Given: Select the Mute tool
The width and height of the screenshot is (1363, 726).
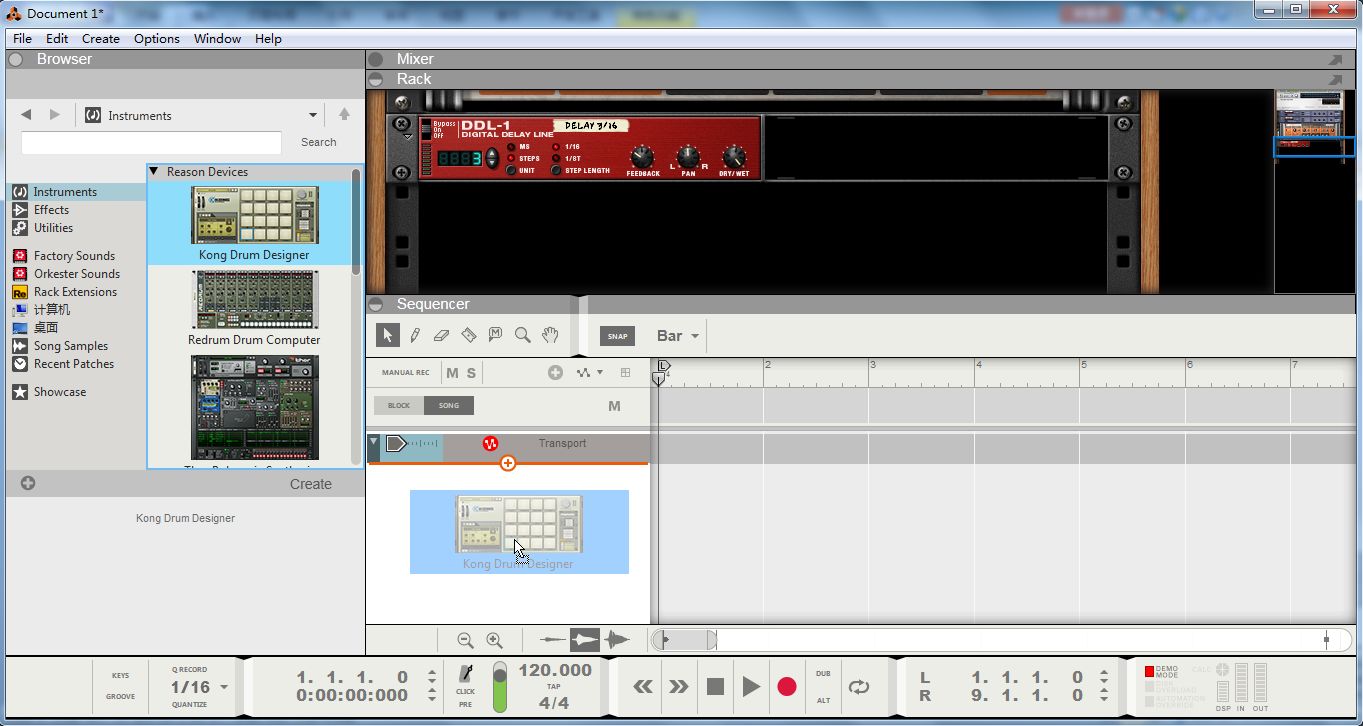Looking at the screenshot, I should (x=495, y=335).
